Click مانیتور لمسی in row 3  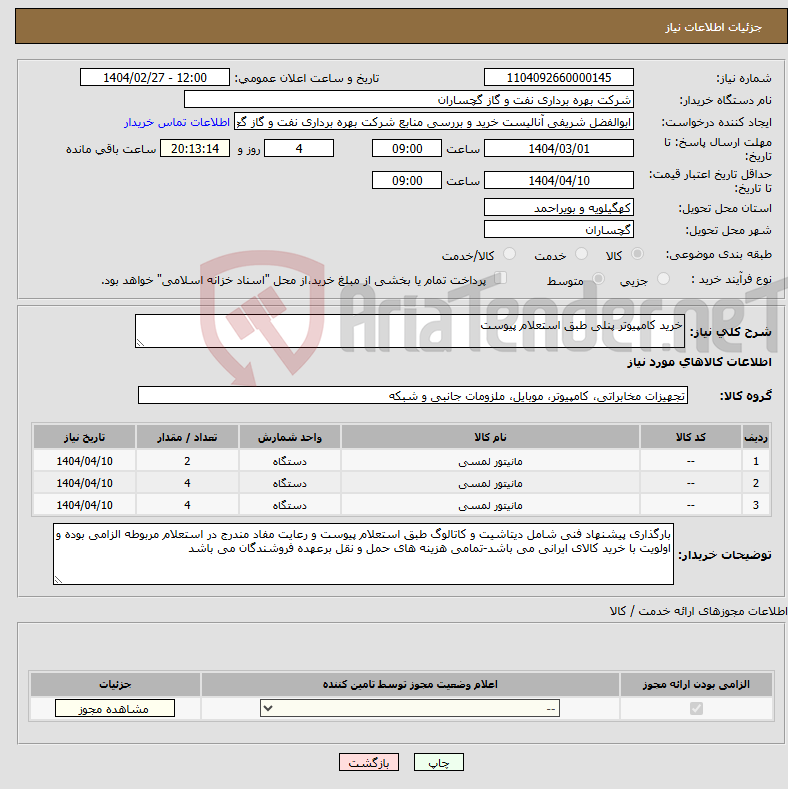[490, 505]
